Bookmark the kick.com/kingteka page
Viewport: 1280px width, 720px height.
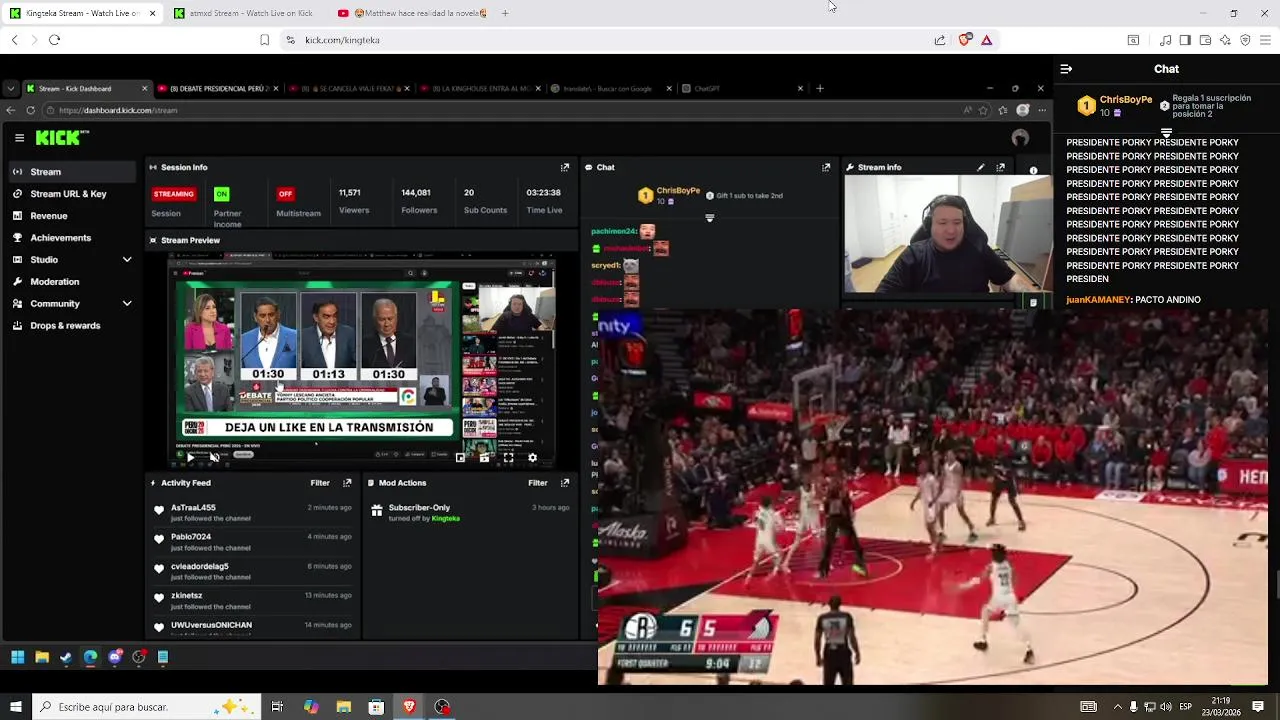(x=264, y=40)
